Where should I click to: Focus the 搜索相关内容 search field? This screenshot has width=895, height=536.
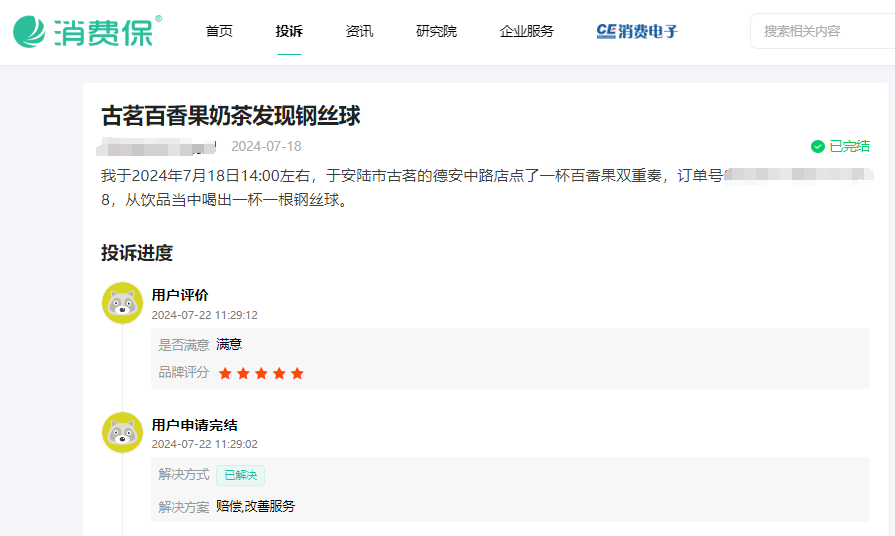823,31
